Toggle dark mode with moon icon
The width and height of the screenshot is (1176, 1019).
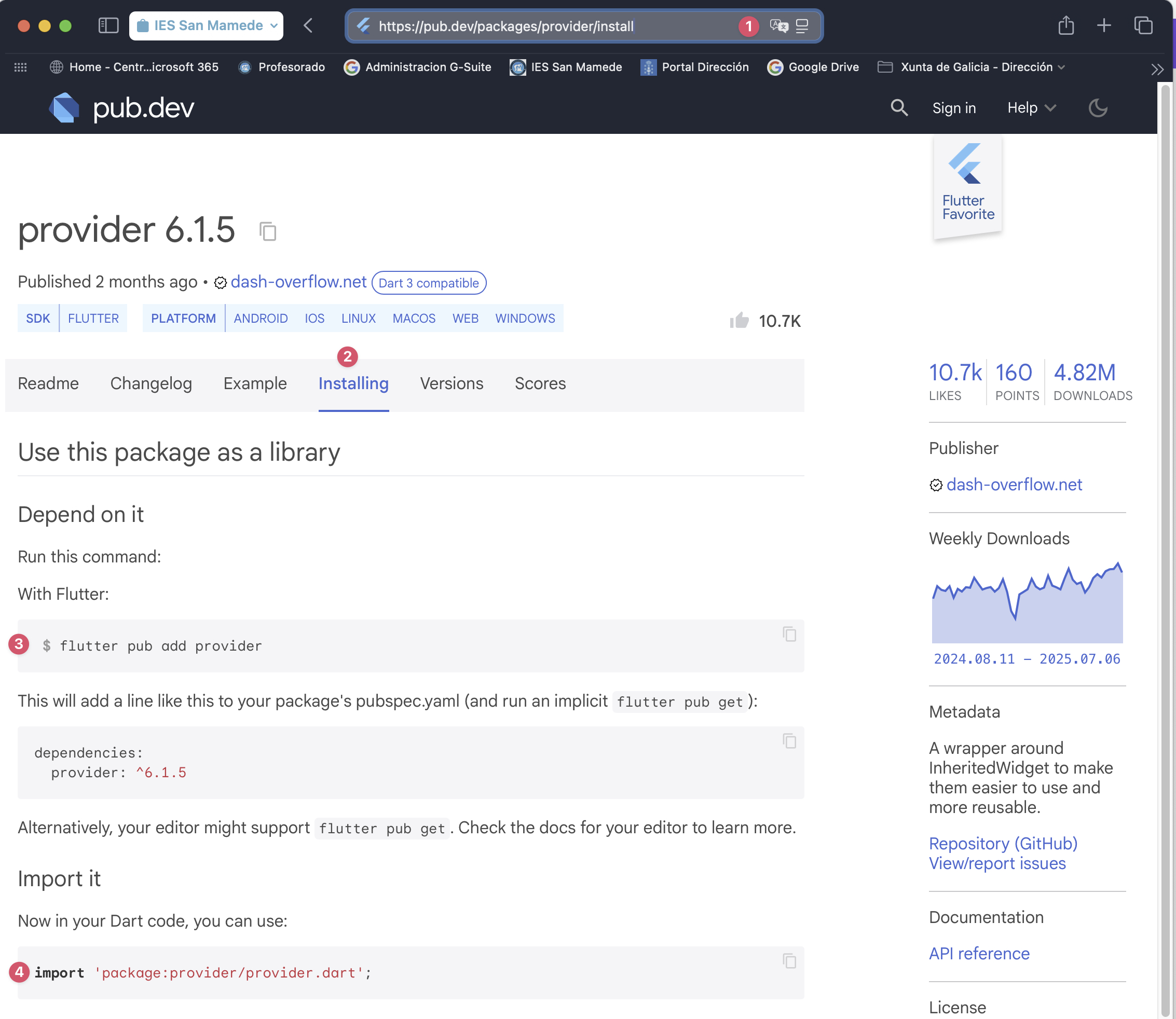click(1098, 107)
